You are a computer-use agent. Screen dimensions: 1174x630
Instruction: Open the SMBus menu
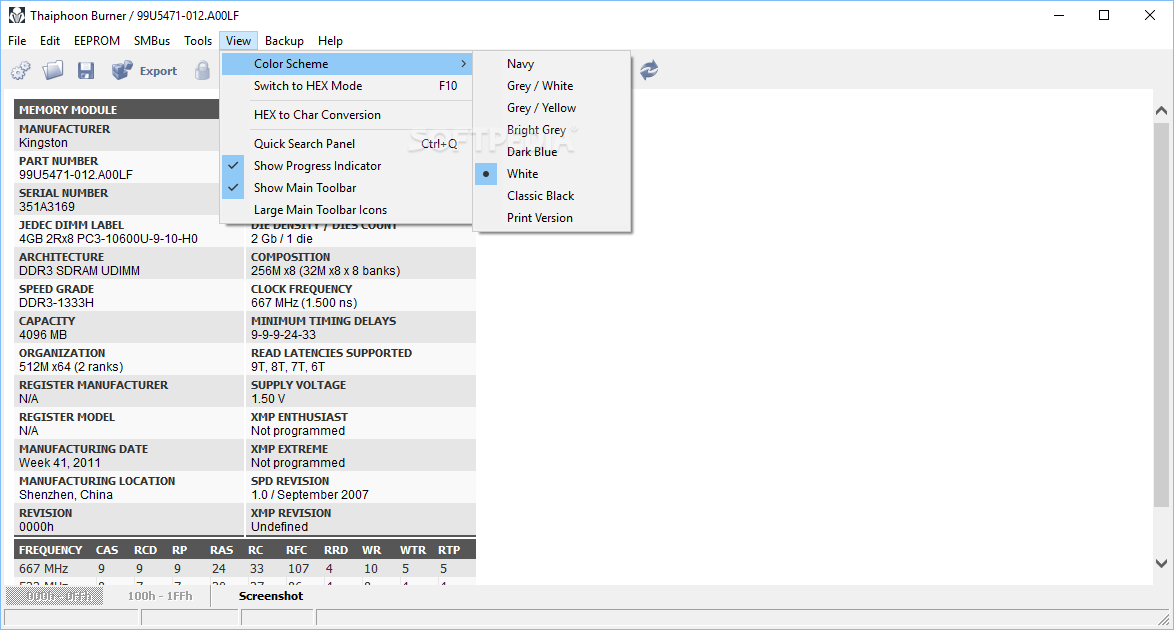tap(152, 40)
